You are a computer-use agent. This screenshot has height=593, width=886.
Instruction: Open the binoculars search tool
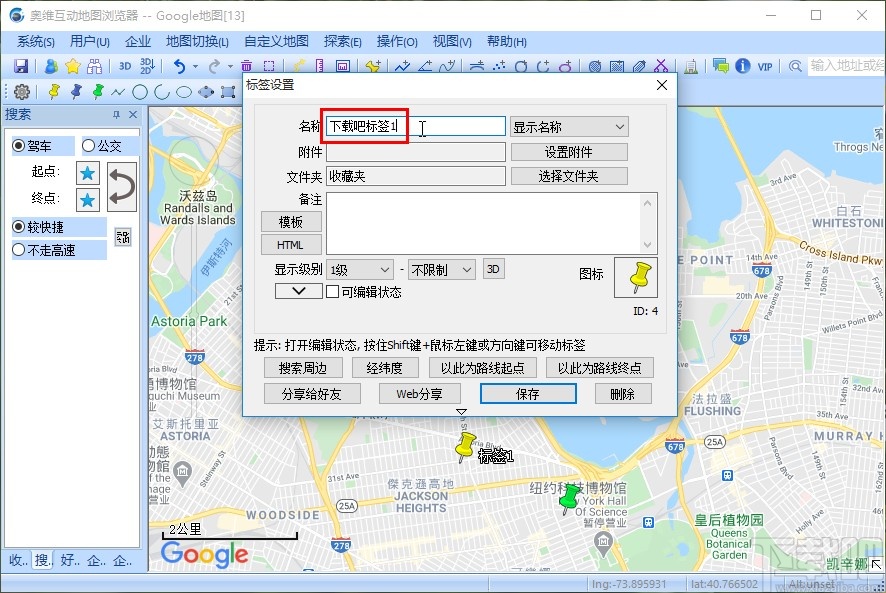click(x=96, y=66)
